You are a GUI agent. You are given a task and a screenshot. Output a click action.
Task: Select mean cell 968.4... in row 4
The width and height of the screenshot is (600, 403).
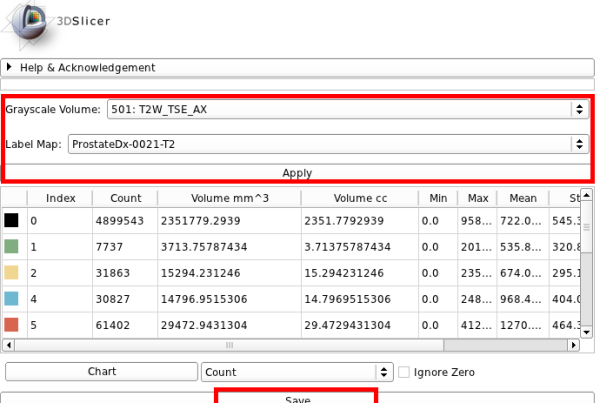[523, 299]
